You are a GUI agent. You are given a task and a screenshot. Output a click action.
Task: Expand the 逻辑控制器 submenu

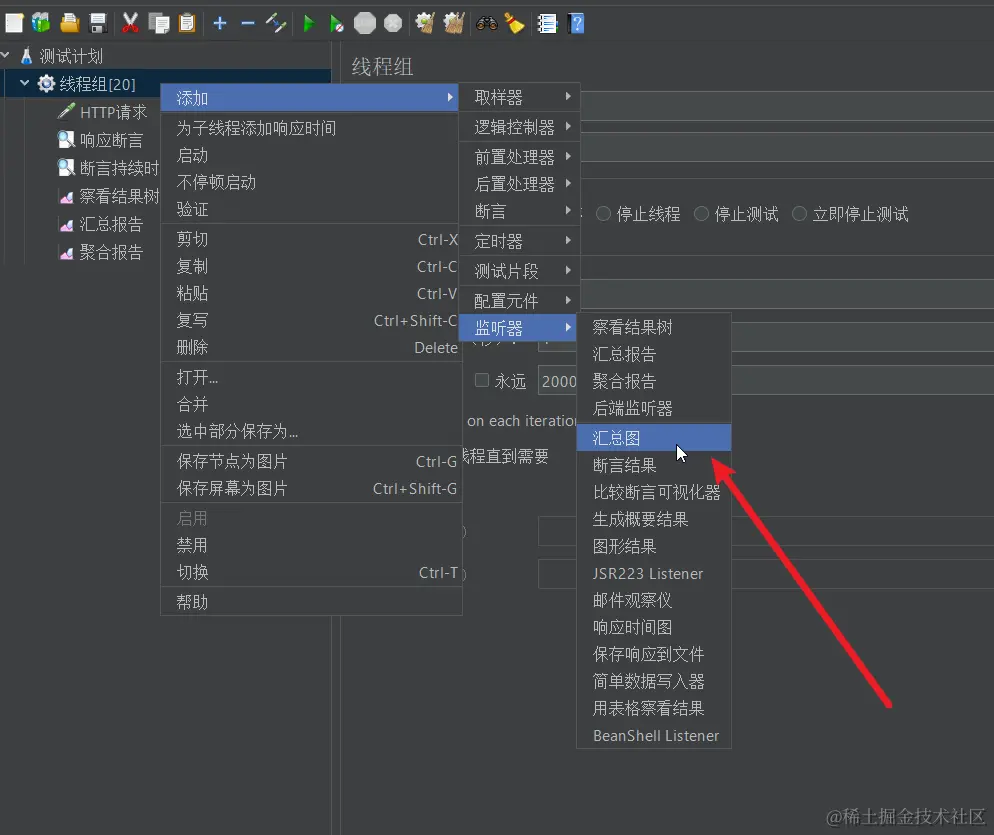pyautogui.click(x=519, y=127)
